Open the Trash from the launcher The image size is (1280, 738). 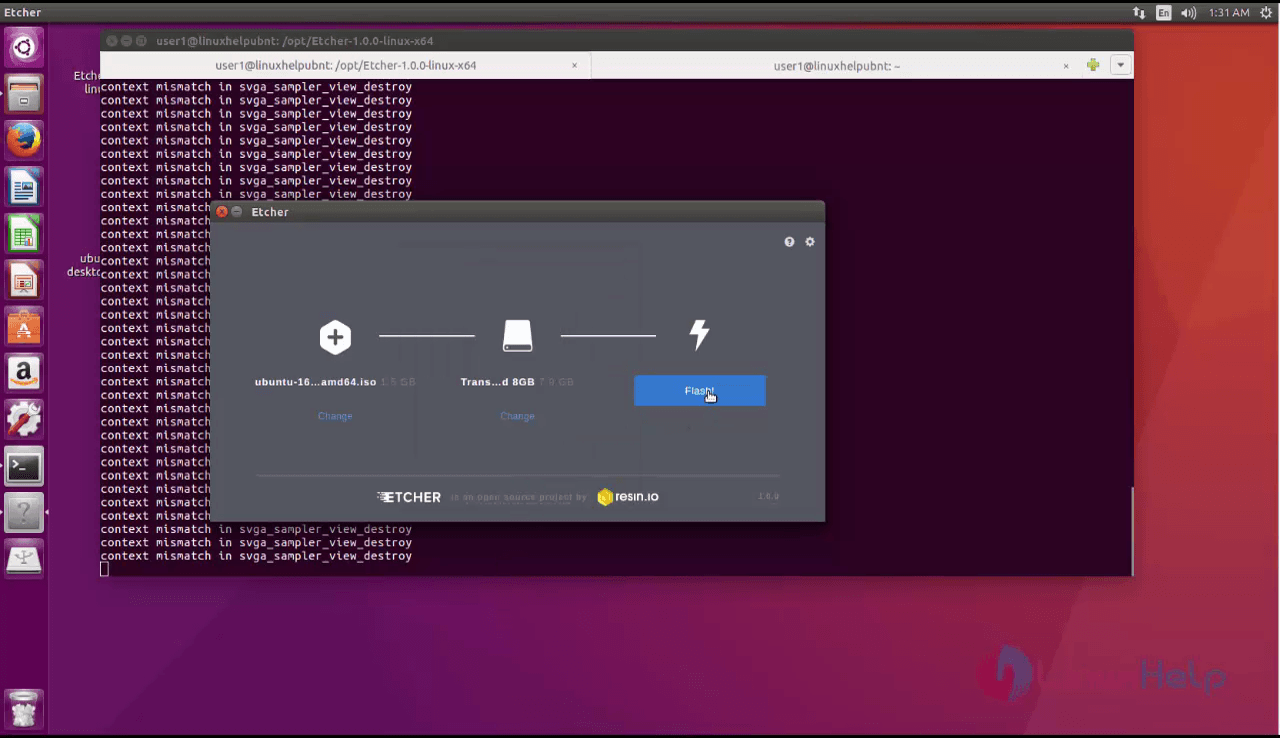click(24, 707)
